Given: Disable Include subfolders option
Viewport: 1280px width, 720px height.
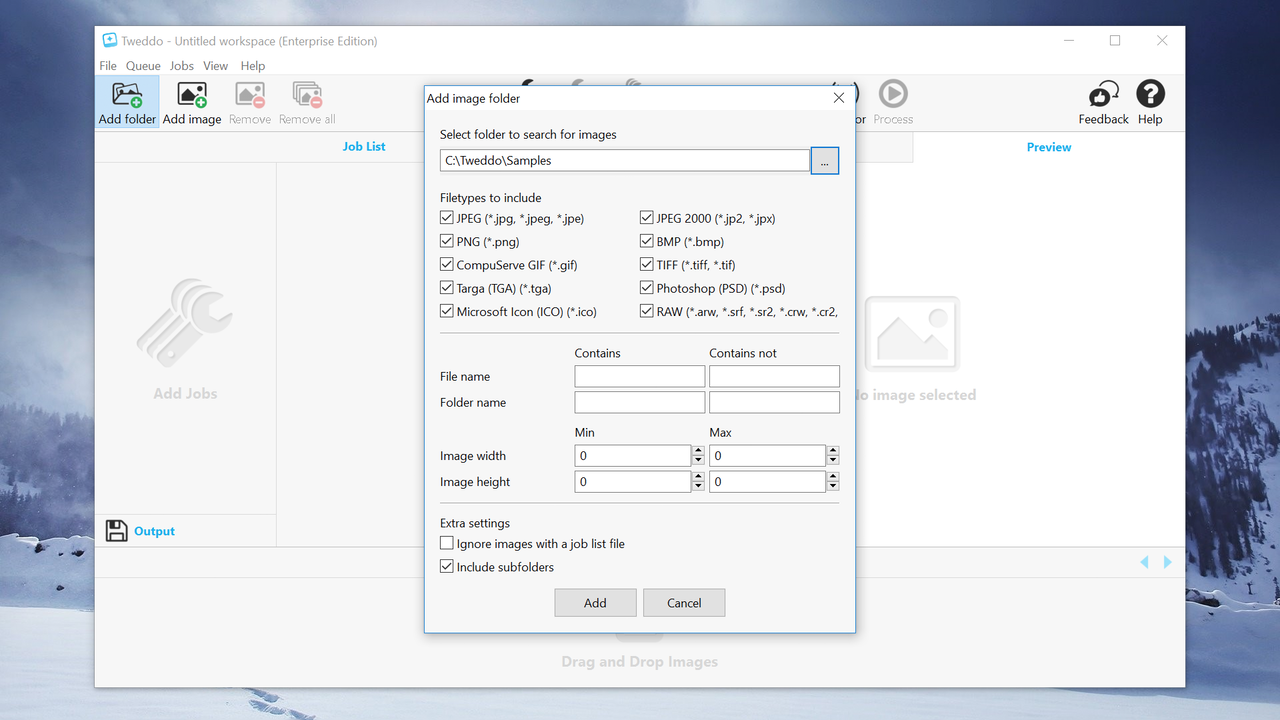Looking at the screenshot, I should (447, 567).
